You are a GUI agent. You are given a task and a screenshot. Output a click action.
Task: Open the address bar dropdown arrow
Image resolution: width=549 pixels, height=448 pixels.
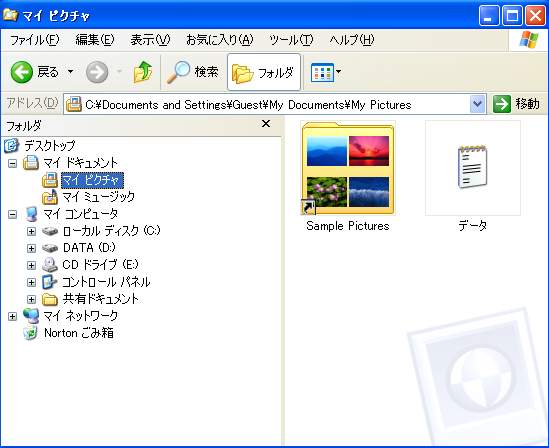pyautogui.click(x=478, y=104)
